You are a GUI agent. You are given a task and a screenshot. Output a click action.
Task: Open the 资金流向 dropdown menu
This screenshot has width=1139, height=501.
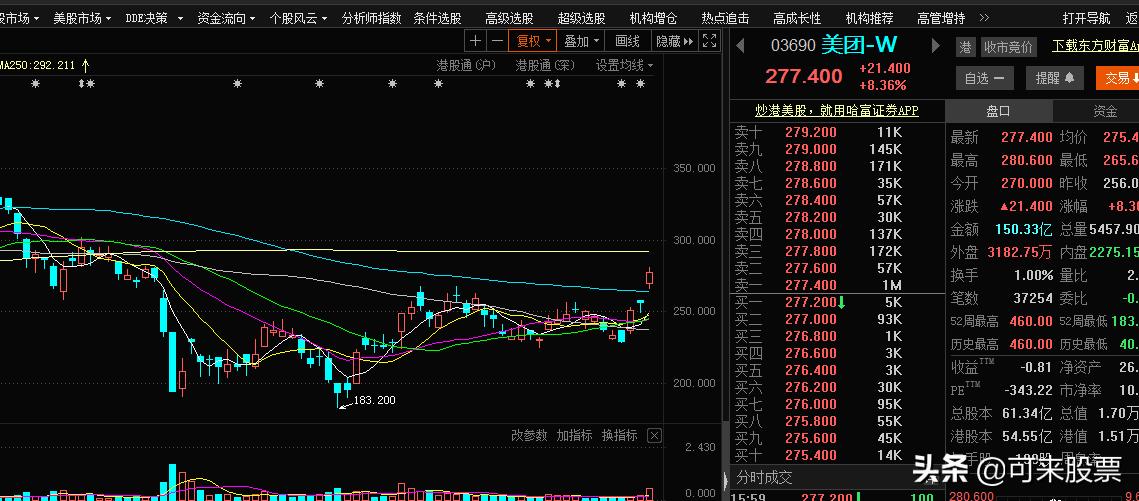click(226, 18)
